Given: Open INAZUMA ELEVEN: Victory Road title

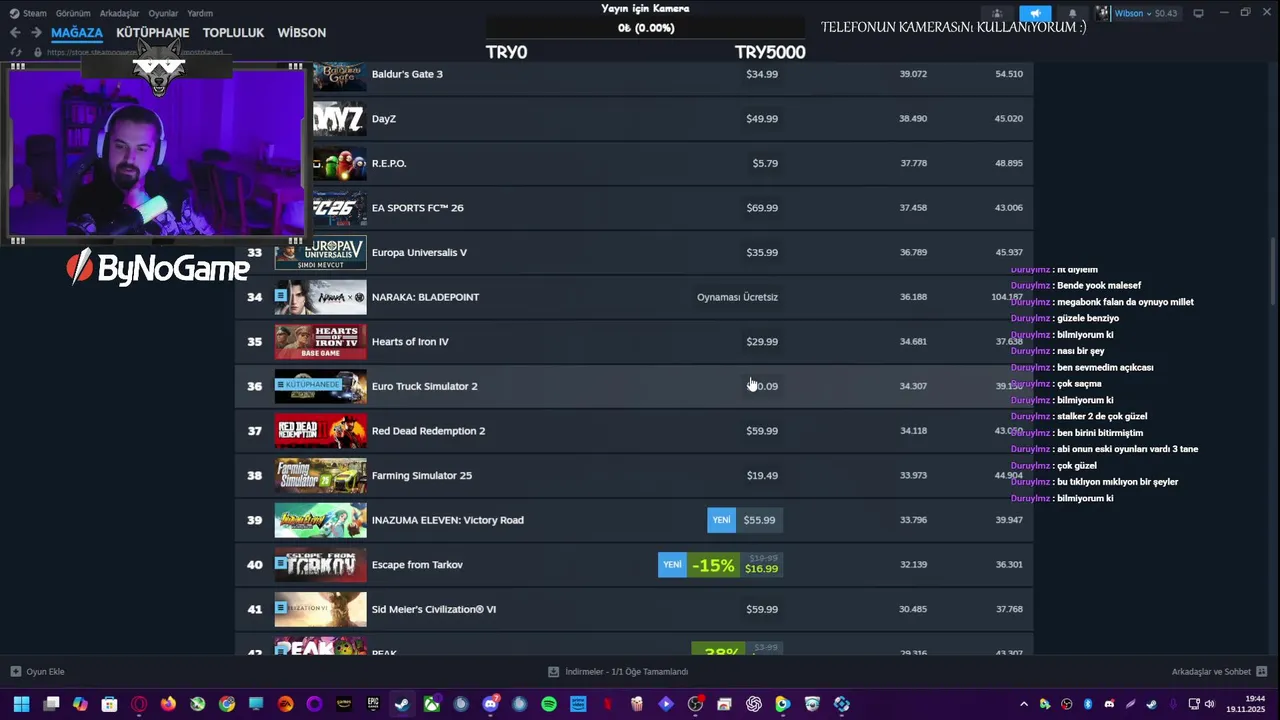Looking at the screenshot, I should [x=447, y=520].
